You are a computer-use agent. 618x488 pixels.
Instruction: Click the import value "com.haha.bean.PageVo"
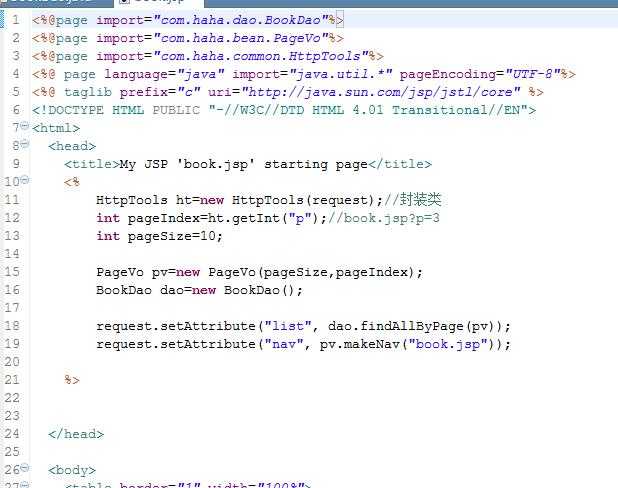click(241, 38)
